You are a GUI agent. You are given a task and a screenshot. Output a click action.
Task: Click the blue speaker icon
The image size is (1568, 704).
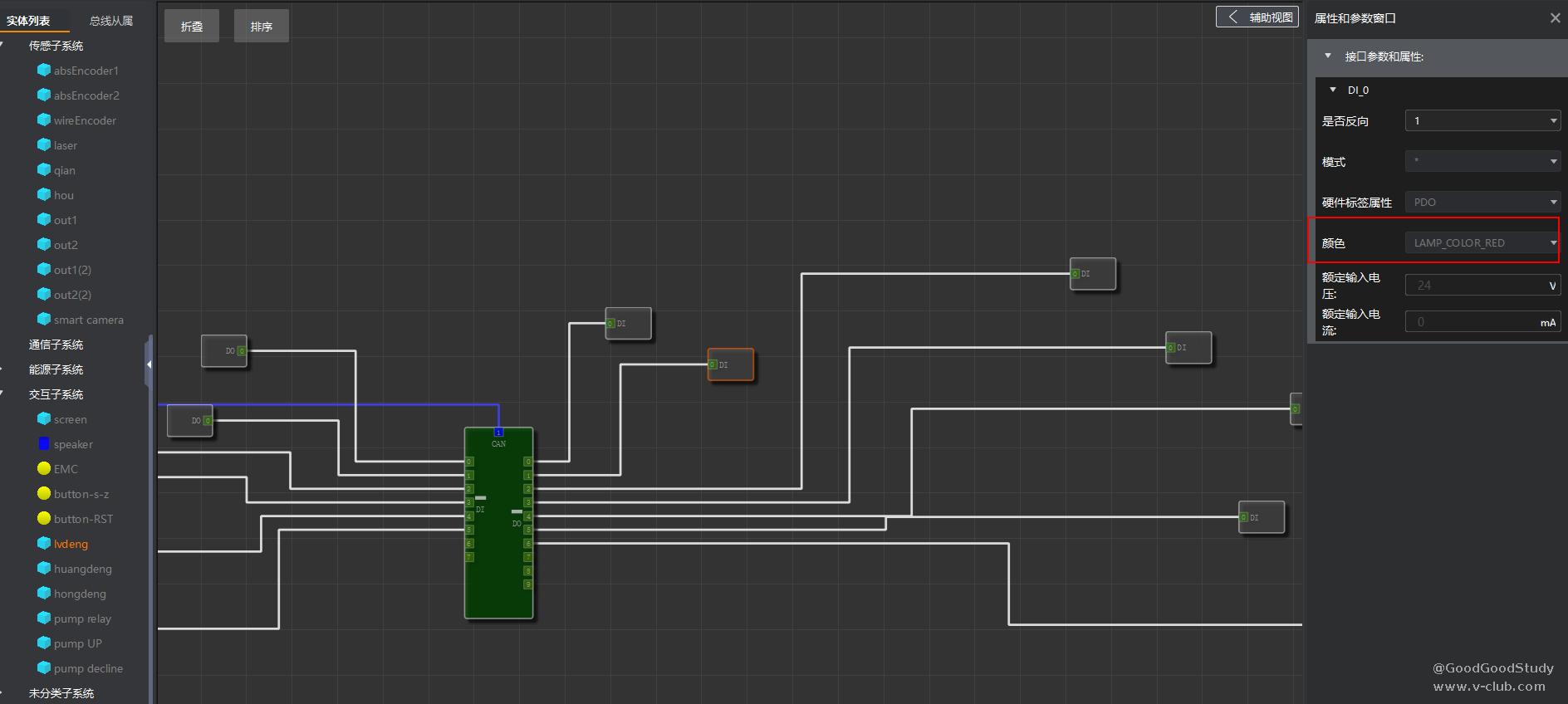(x=44, y=444)
